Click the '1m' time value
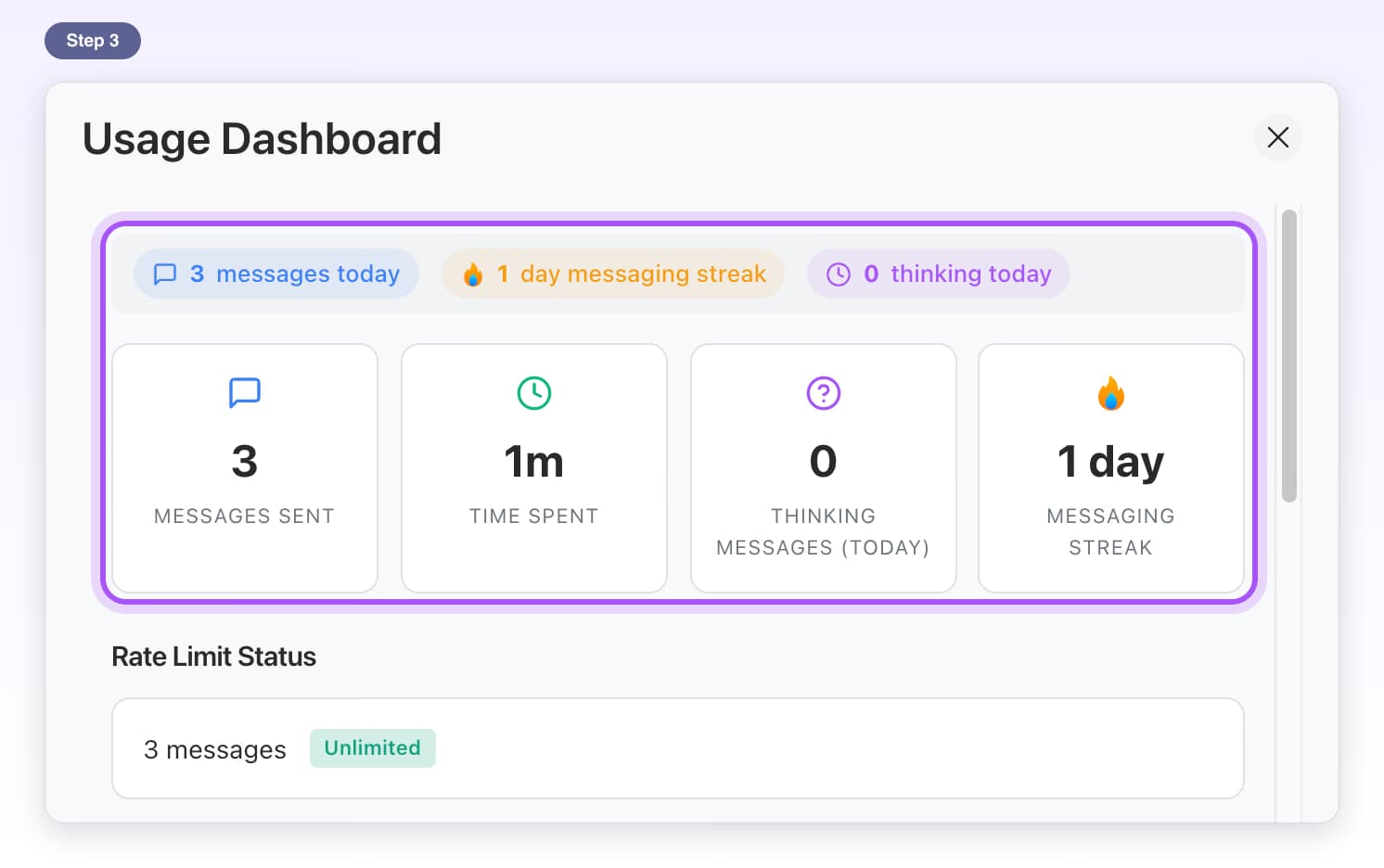The height and width of the screenshot is (868, 1384). pyautogui.click(x=534, y=462)
